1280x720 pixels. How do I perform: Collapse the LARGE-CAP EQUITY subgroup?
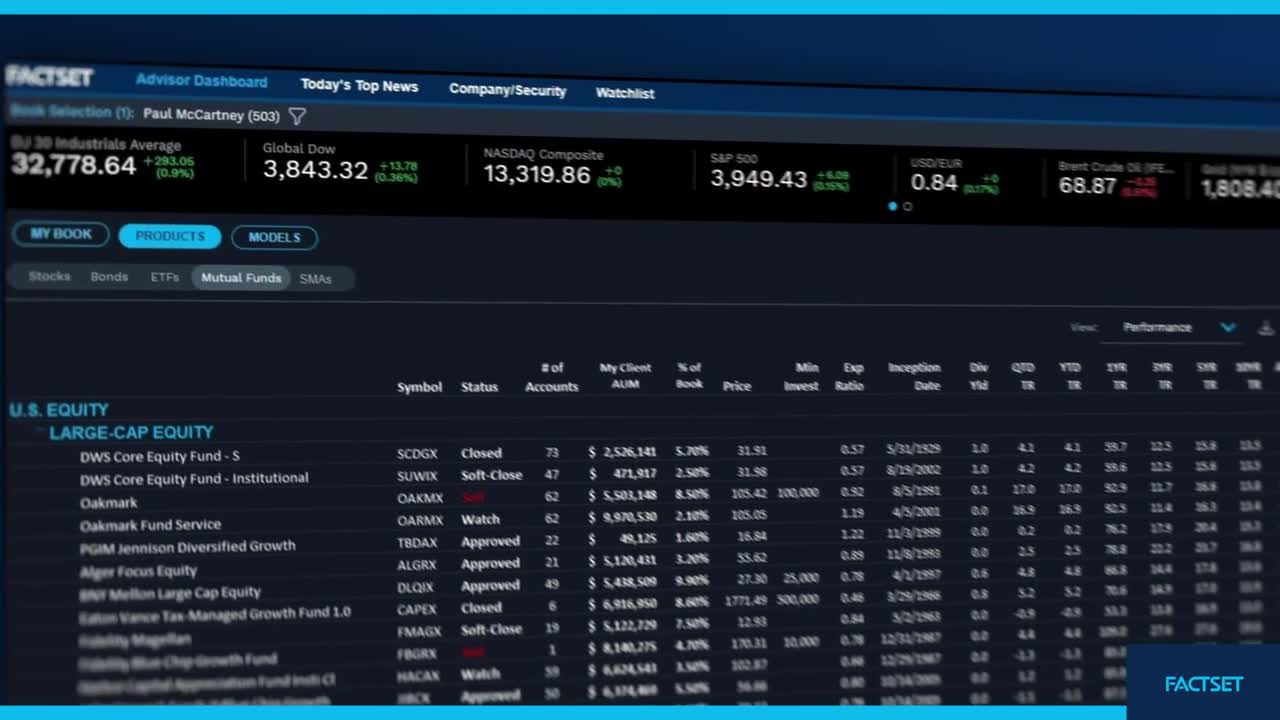click(x=131, y=432)
